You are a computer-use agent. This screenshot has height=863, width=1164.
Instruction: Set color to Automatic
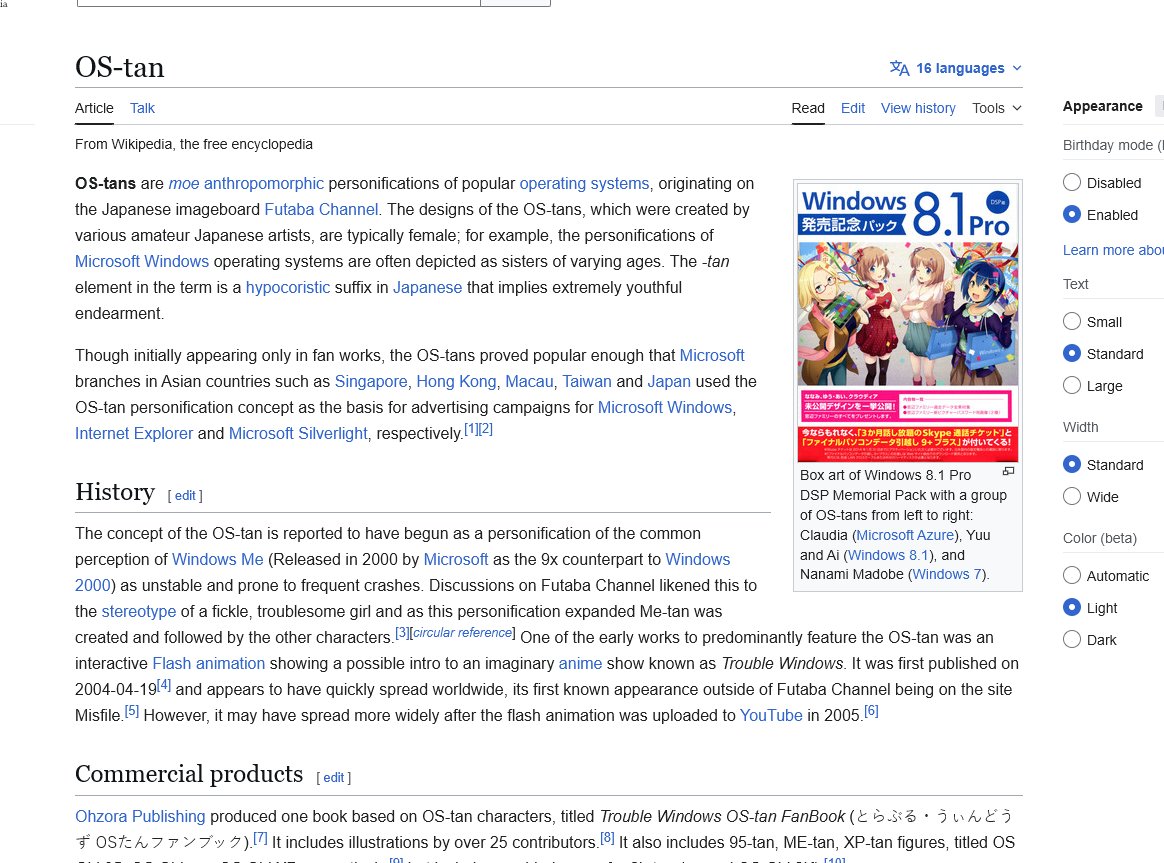pyautogui.click(x=1071, y=575)
